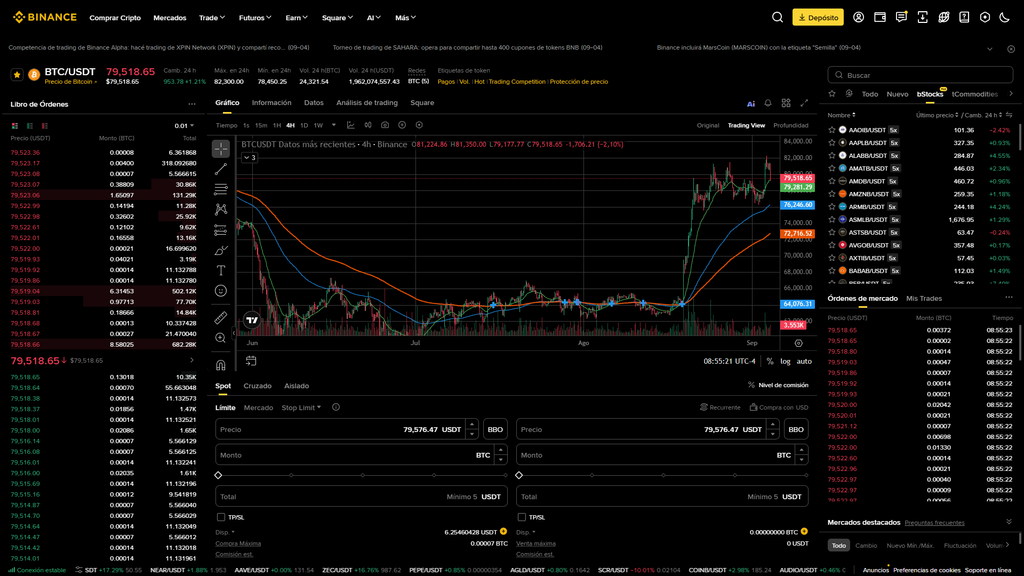Open Nivel de comisión link
This screenshot has height=576, width=1024.
pos(778,385)
